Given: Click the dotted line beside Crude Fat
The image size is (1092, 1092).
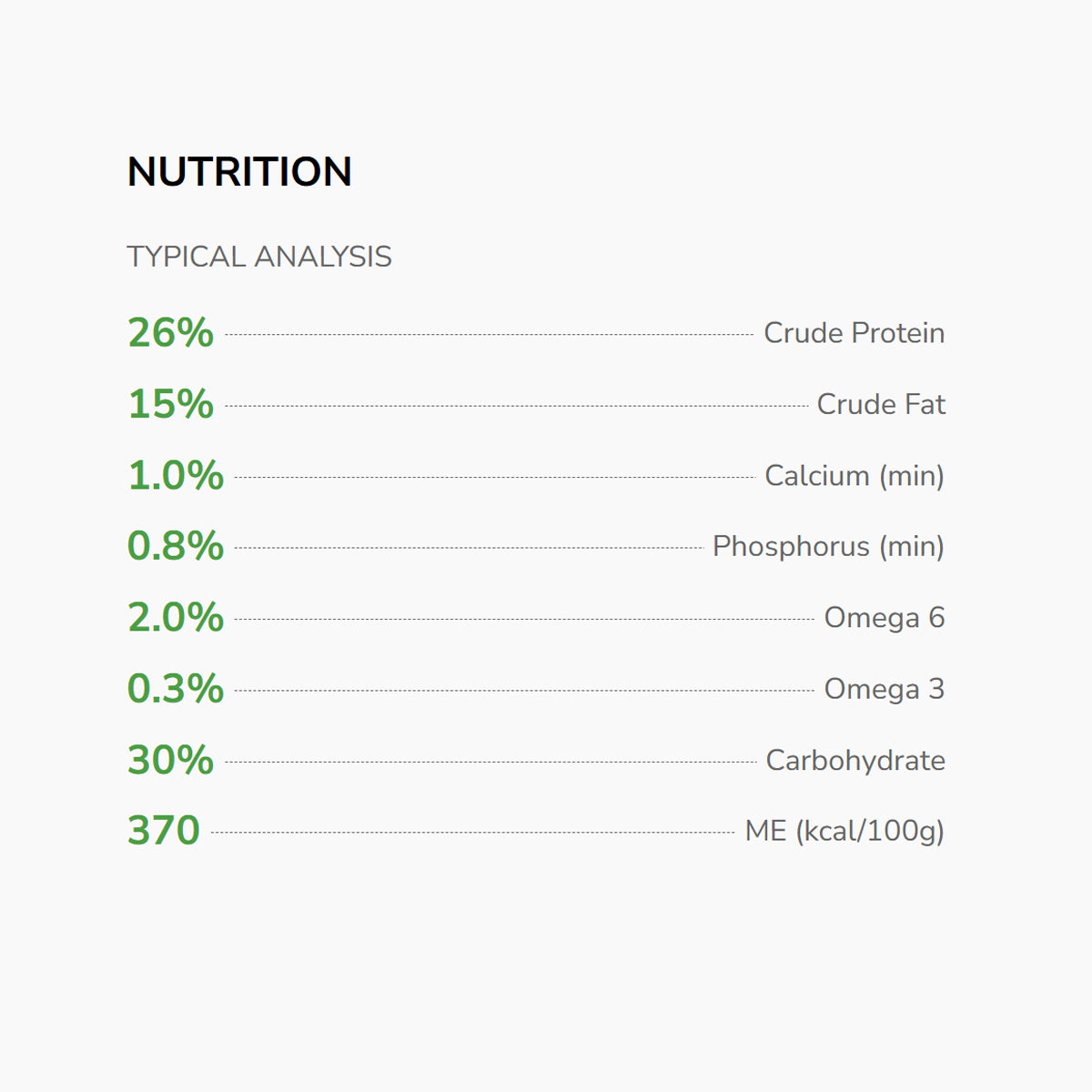Looking at the screenshot, I should point(516,406).
